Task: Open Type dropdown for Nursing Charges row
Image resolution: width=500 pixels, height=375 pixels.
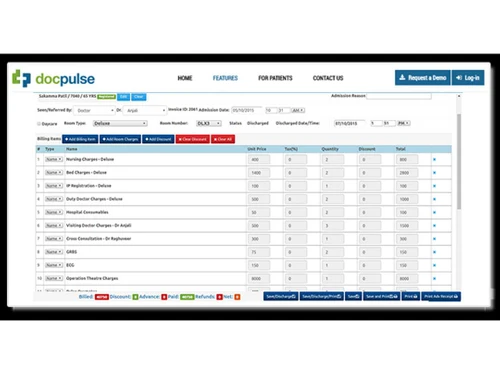Action: tap(54, 159)
